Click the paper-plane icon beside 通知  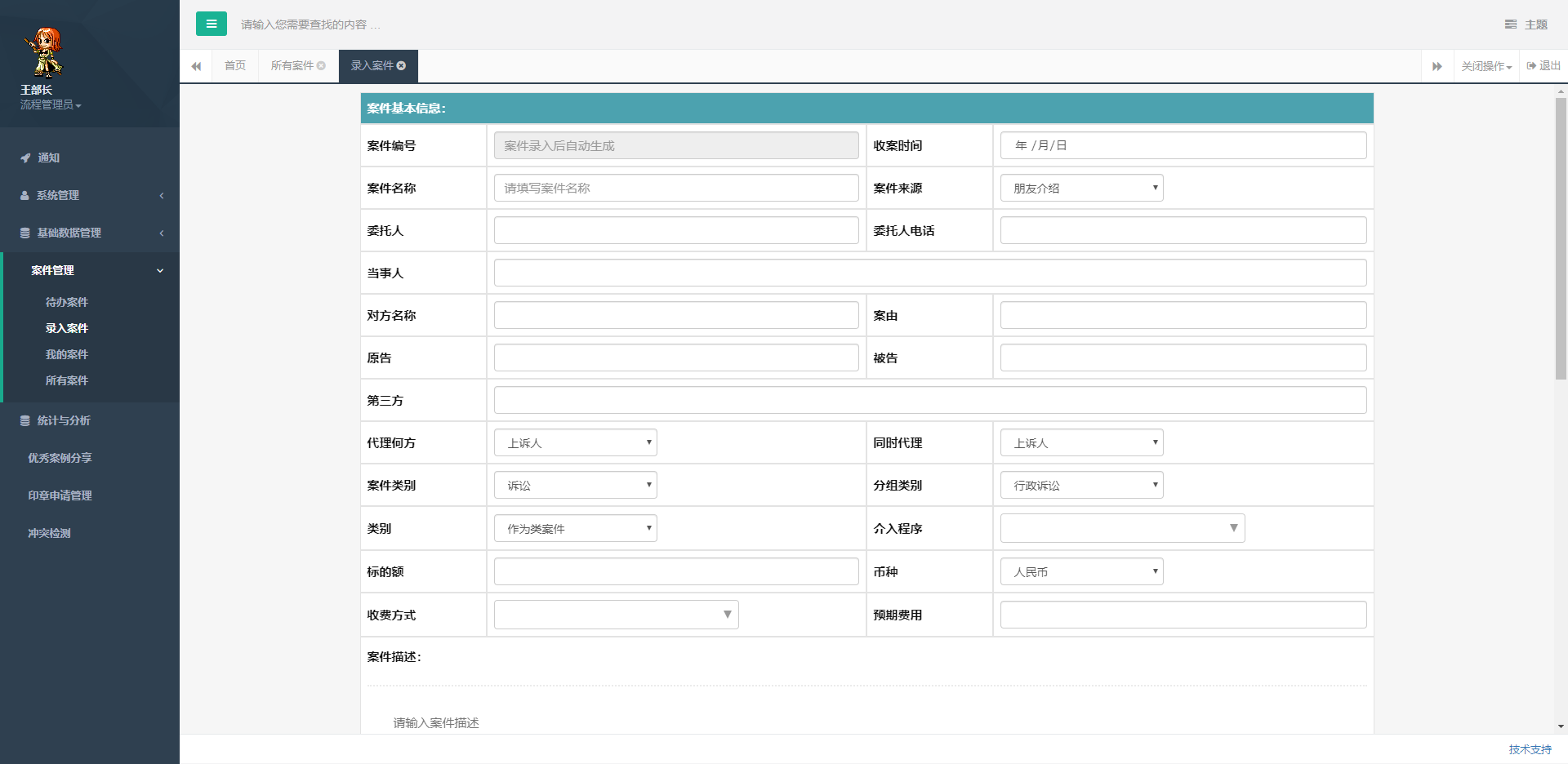click(24, 158)
